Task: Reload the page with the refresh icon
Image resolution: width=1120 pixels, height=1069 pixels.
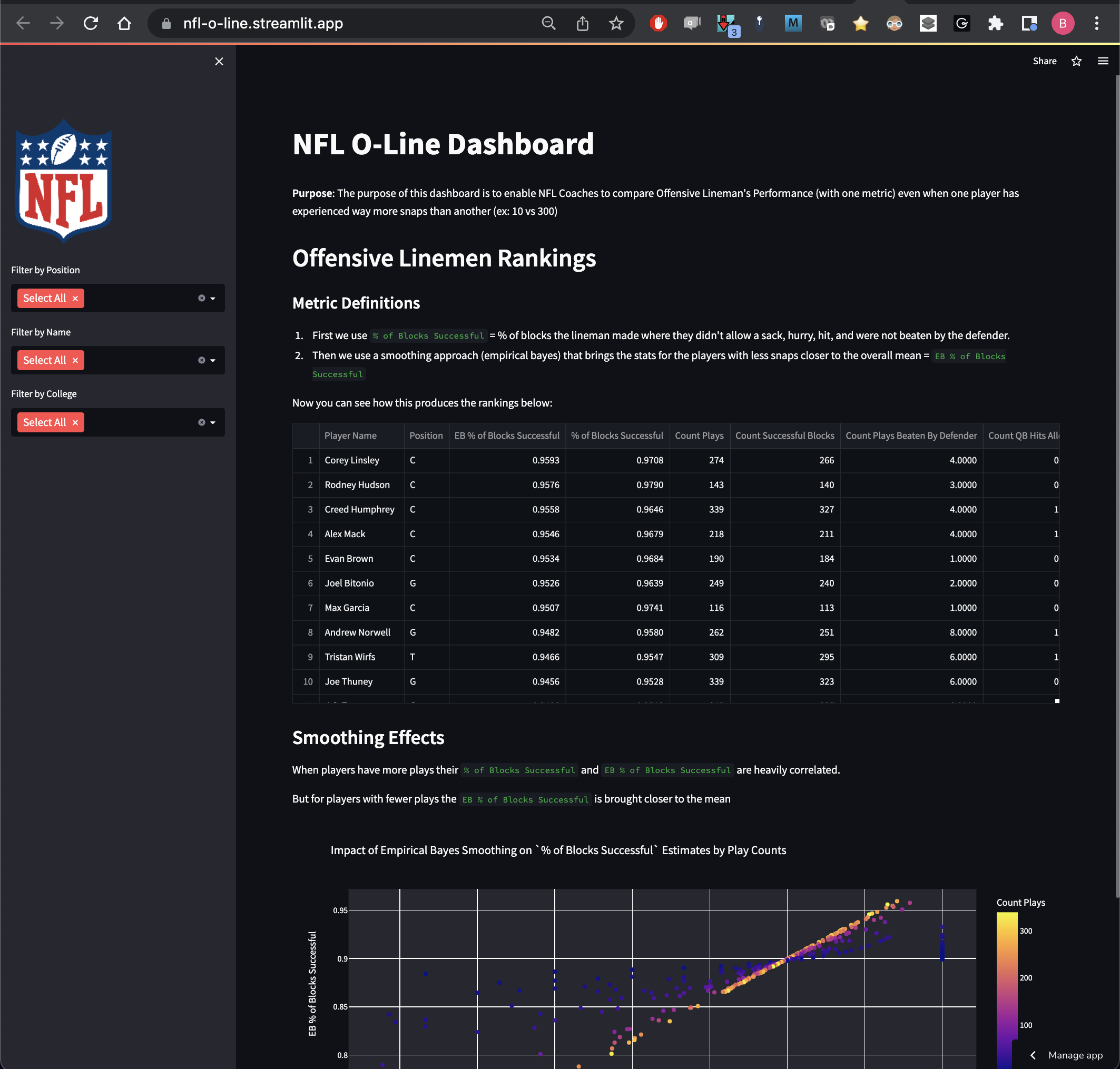Action: click(x=91, y=23)
